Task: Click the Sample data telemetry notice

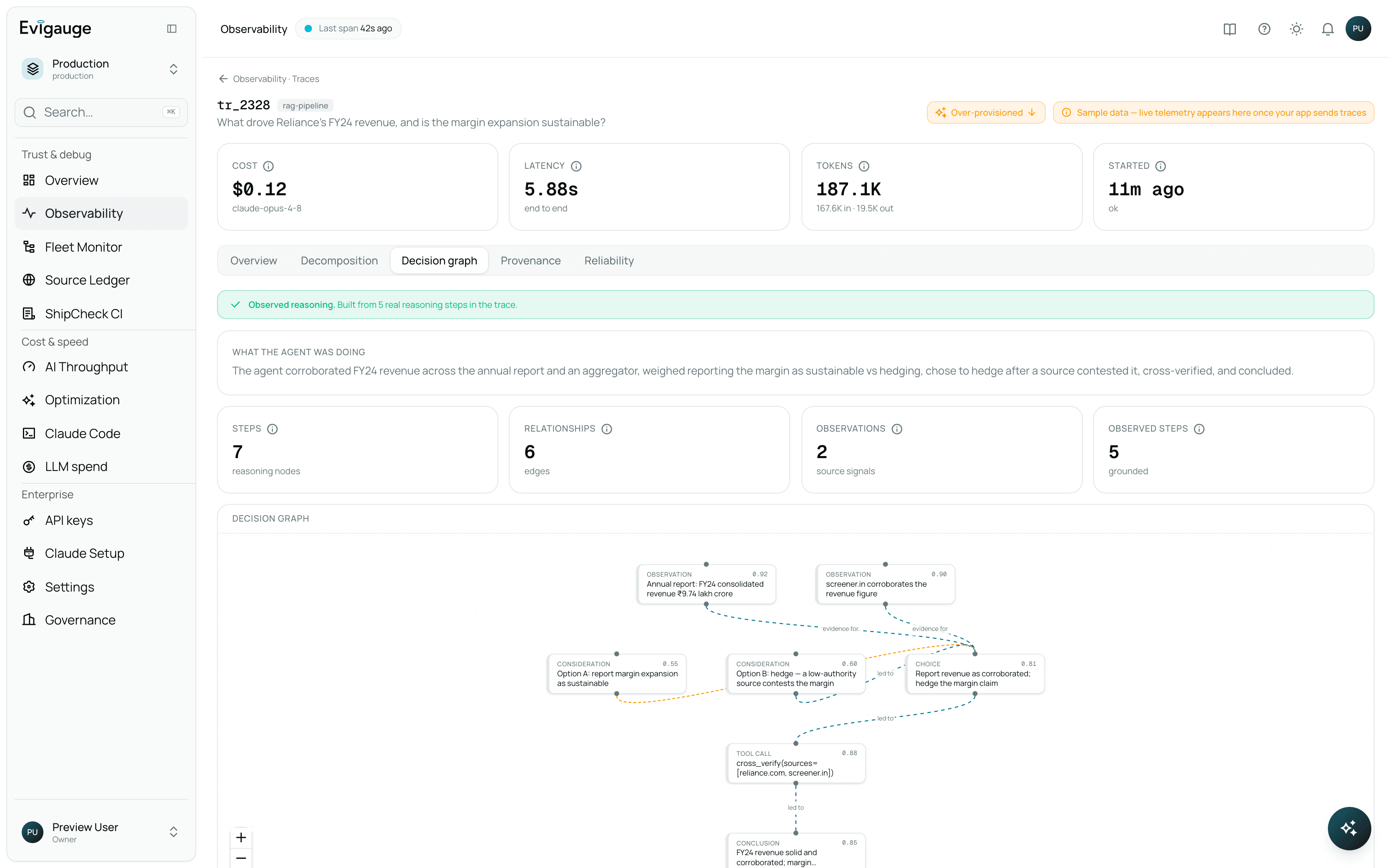Action: tap(1213, 113)
